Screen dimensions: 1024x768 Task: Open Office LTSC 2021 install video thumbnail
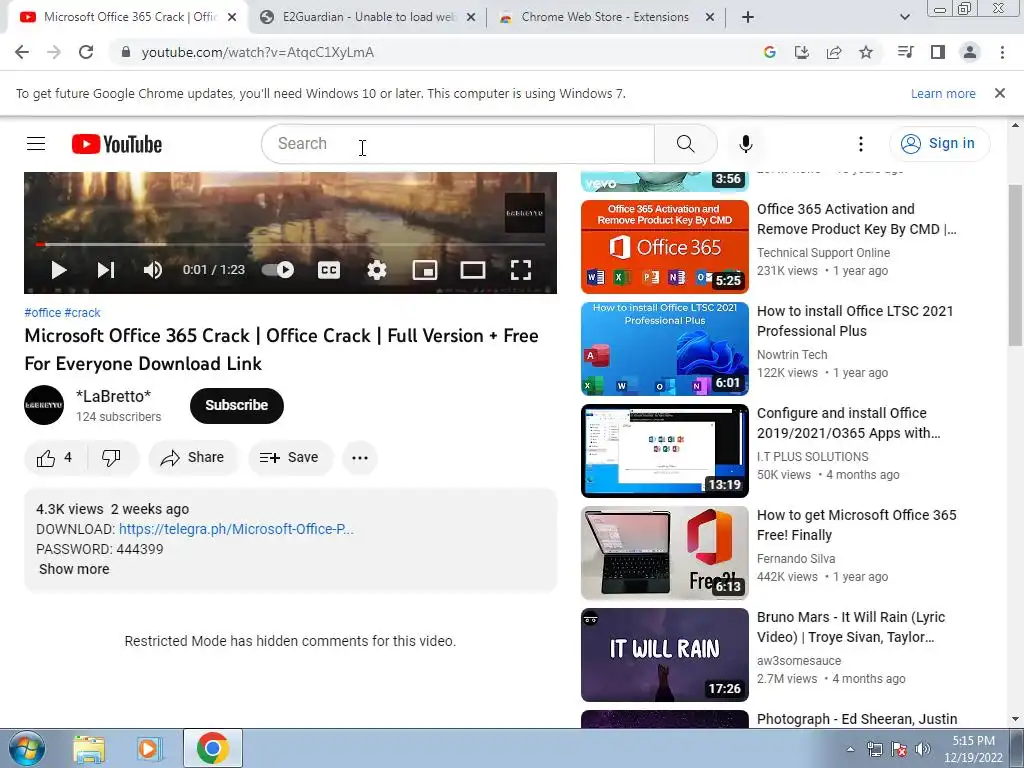[665, 349]
